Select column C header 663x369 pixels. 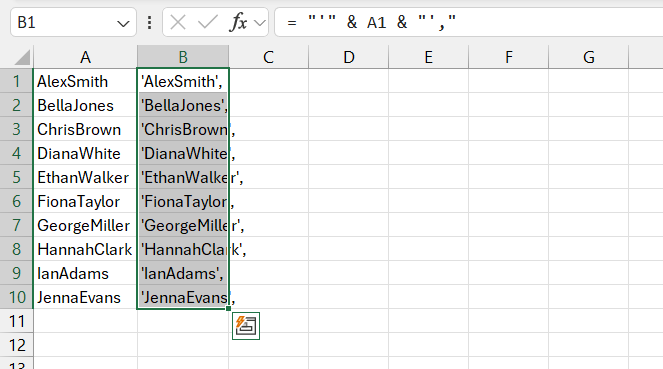tap(268, 57)
